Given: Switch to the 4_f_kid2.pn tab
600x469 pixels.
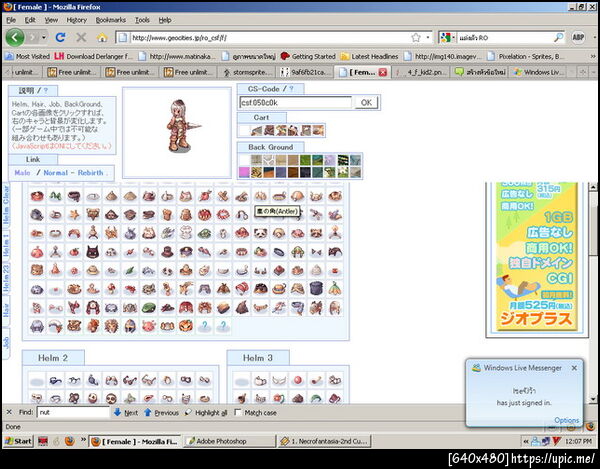Looking at the screenshot, I should [x=421, y=72].
